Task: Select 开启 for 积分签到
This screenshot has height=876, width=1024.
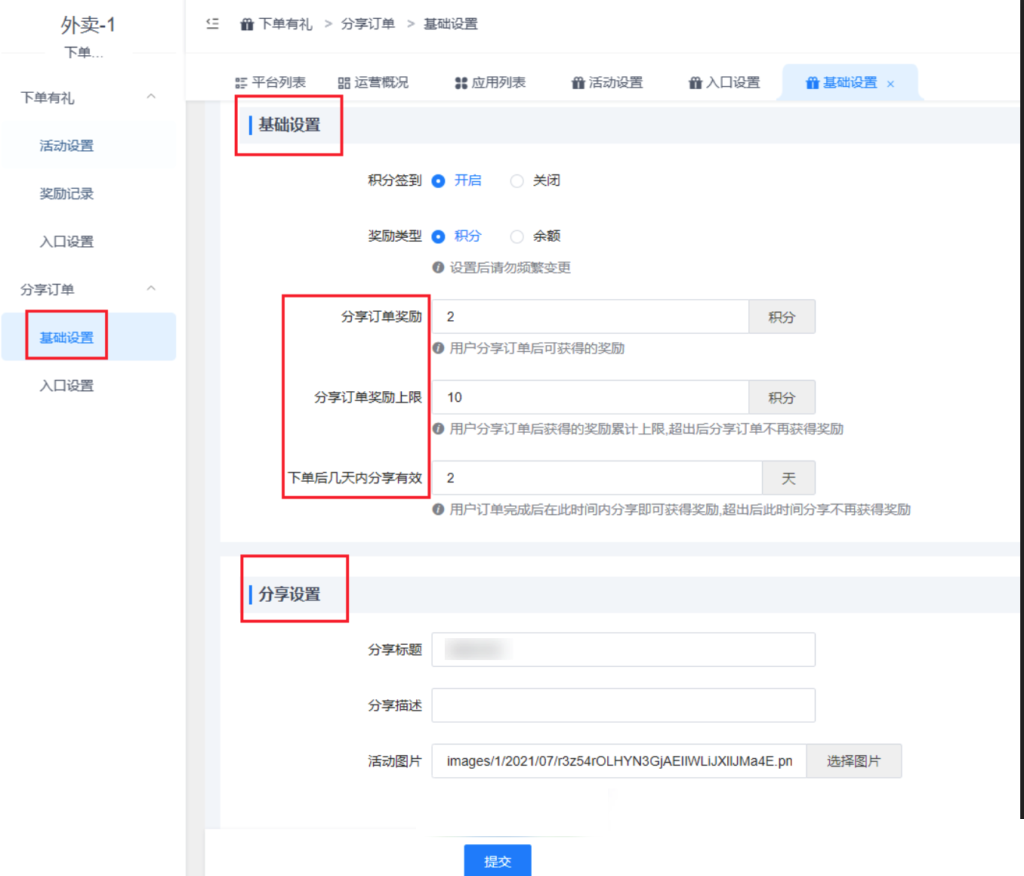Action: click(x=438, y=181)
